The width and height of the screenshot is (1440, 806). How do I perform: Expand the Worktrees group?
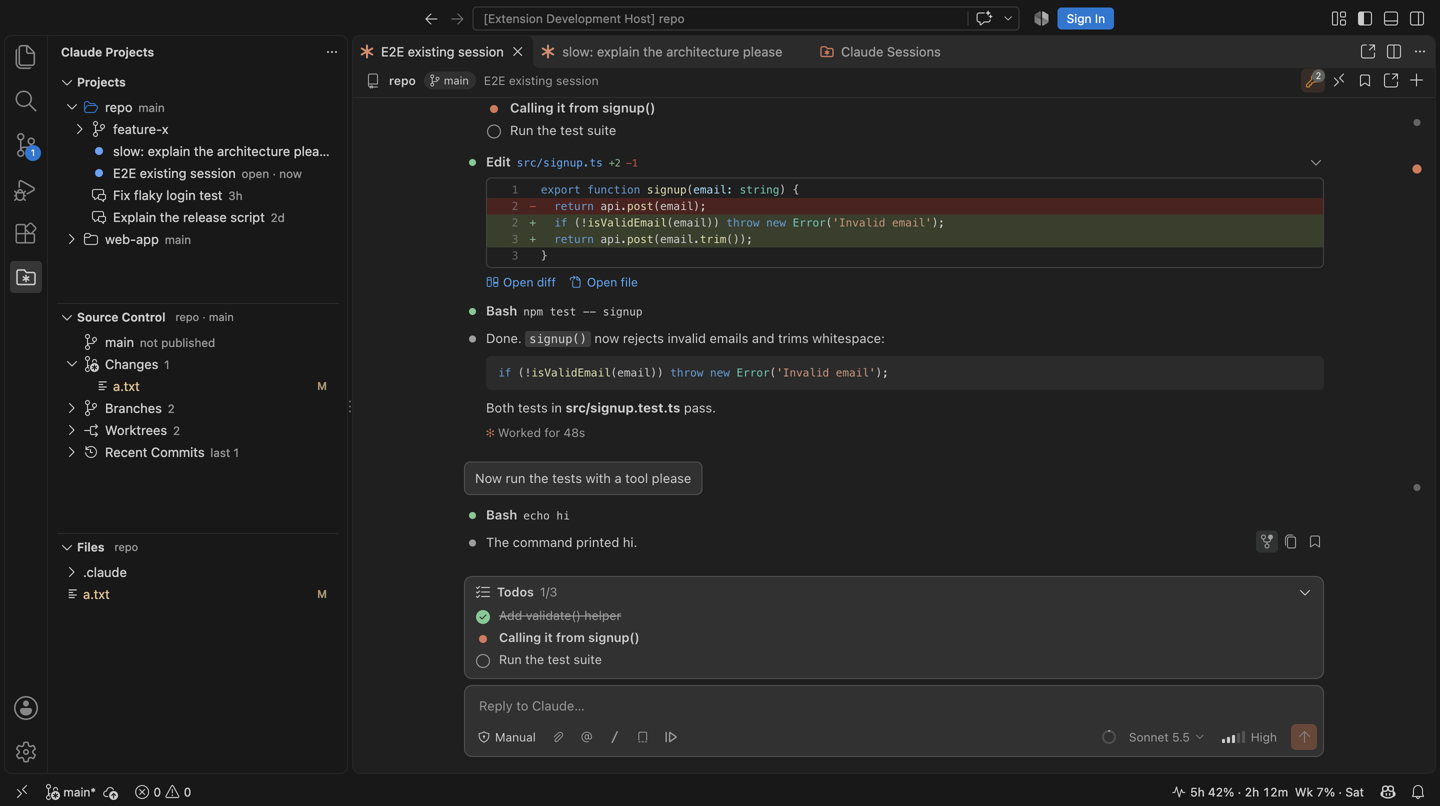72,431
